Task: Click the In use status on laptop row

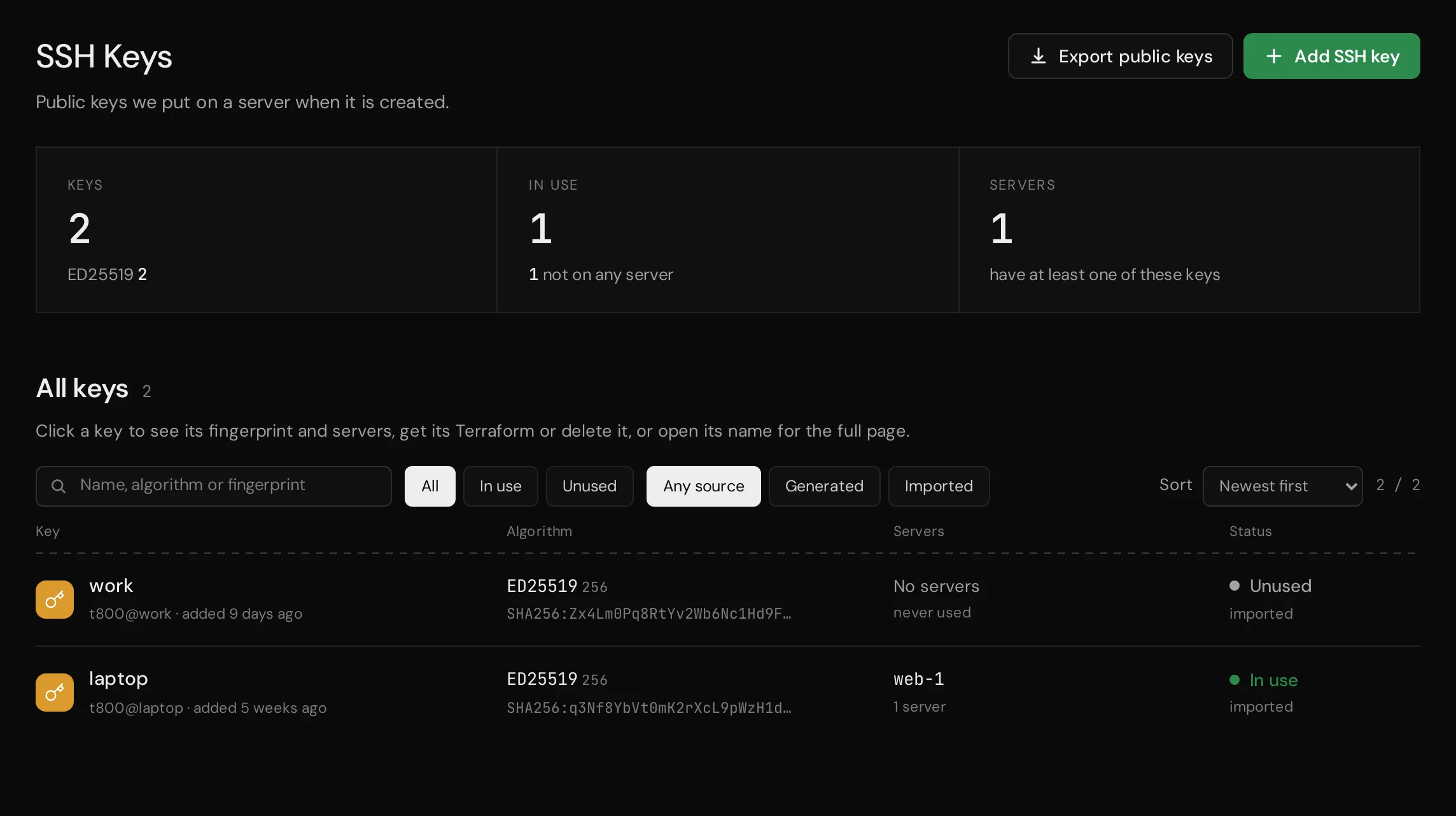Action: coord(1264,680)
